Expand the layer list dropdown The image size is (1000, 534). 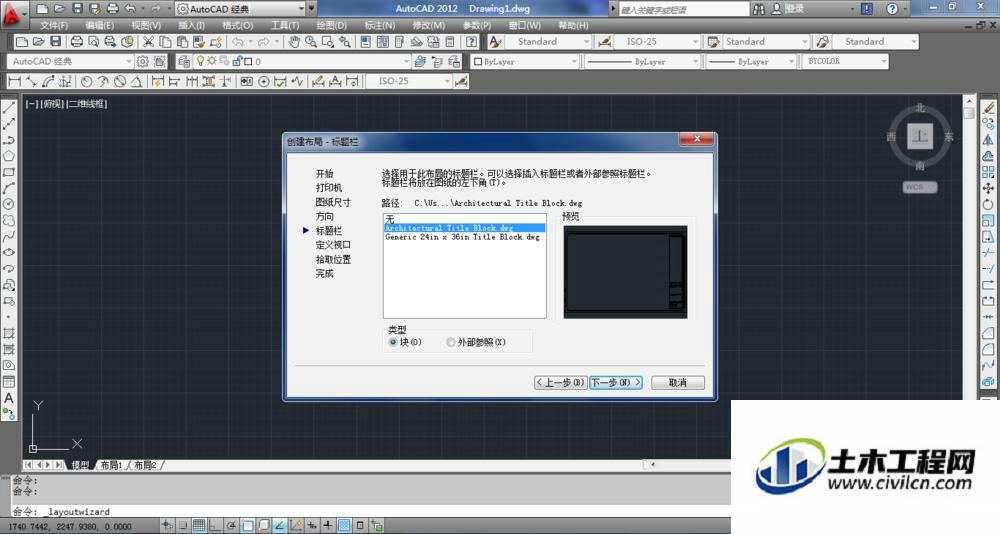406,61
